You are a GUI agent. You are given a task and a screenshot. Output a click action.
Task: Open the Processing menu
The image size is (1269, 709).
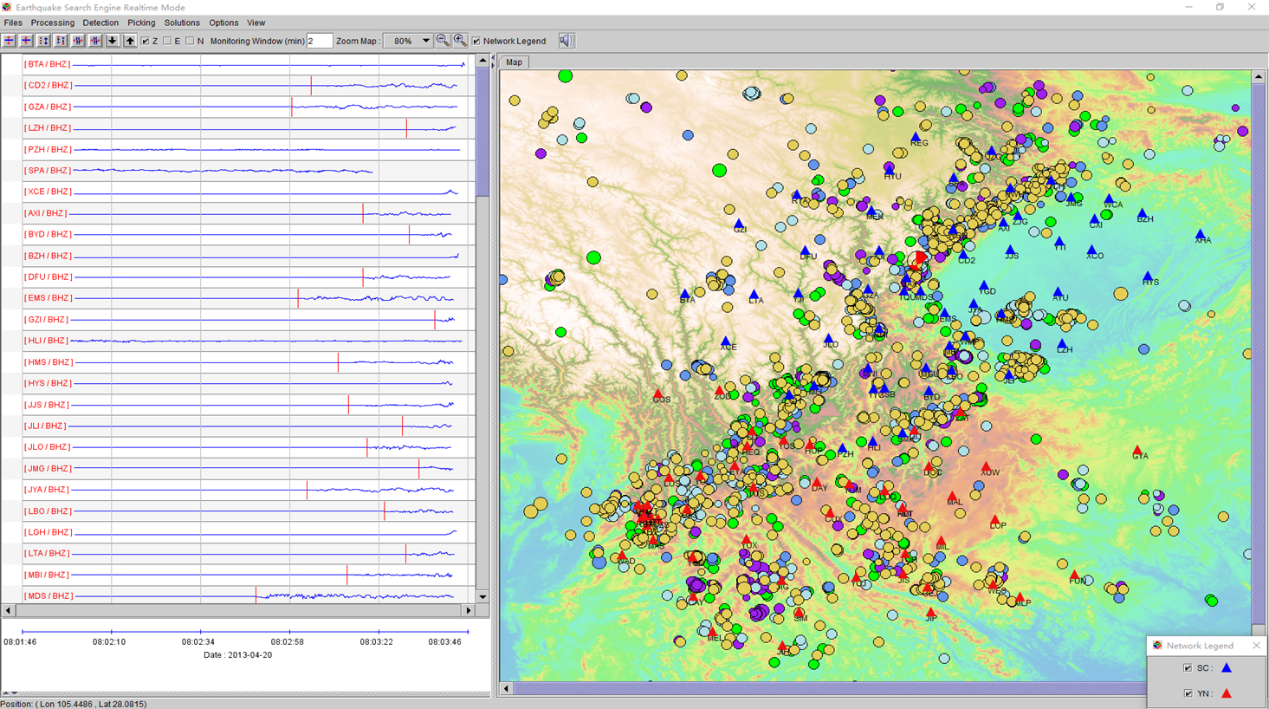(52, 22)
